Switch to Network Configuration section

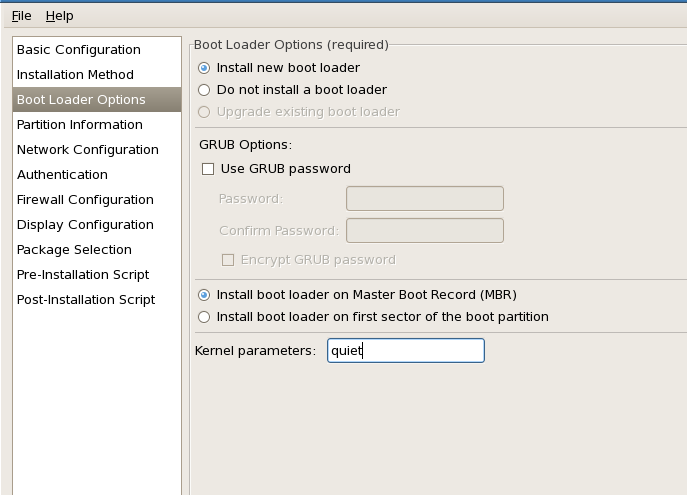click(88, 150)
